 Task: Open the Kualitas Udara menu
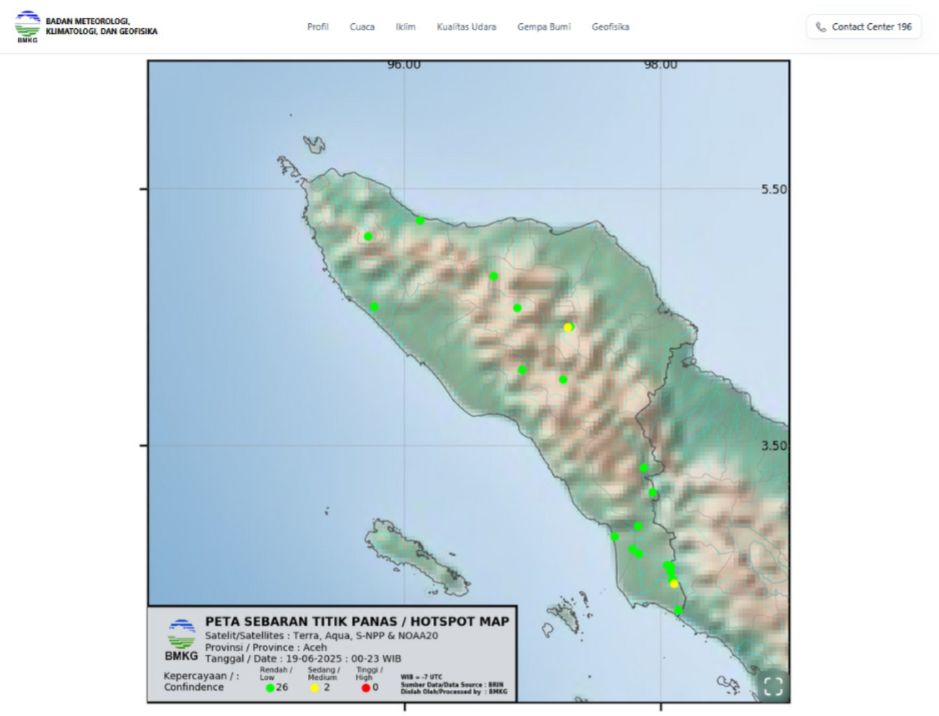pos(466,27)
